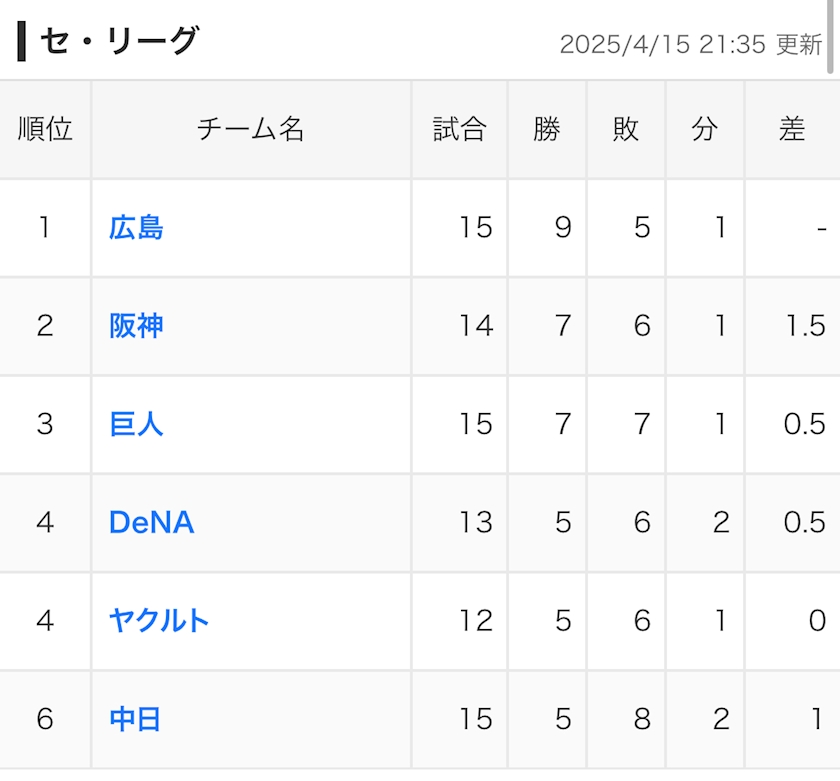The image size is (840, 781).
Task: Click the 2025/4/15 21:35 更新 timestamp
Action: coord(690,45)
